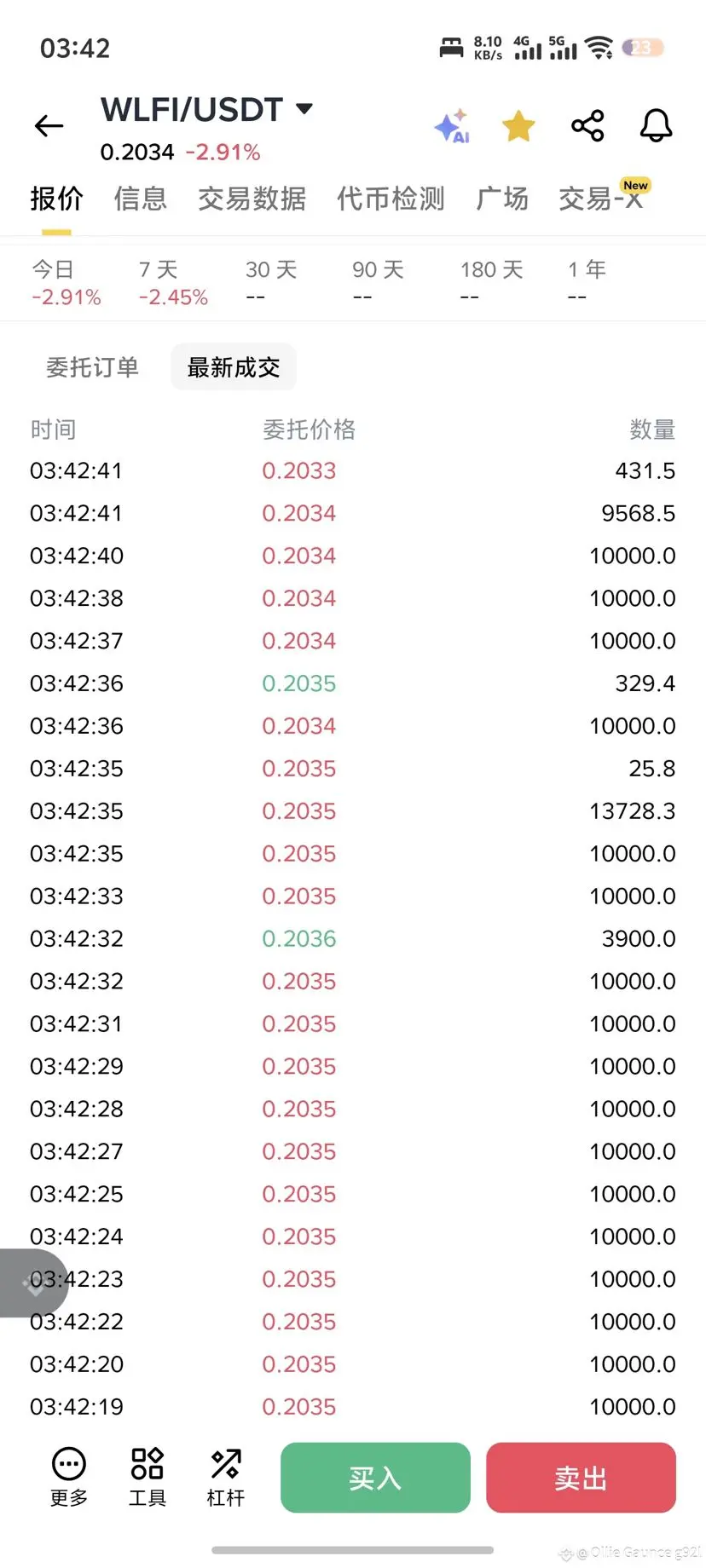706x1568 pixels.
Task: Select the 最新成交 recent trades toggle
Action: 234,367
